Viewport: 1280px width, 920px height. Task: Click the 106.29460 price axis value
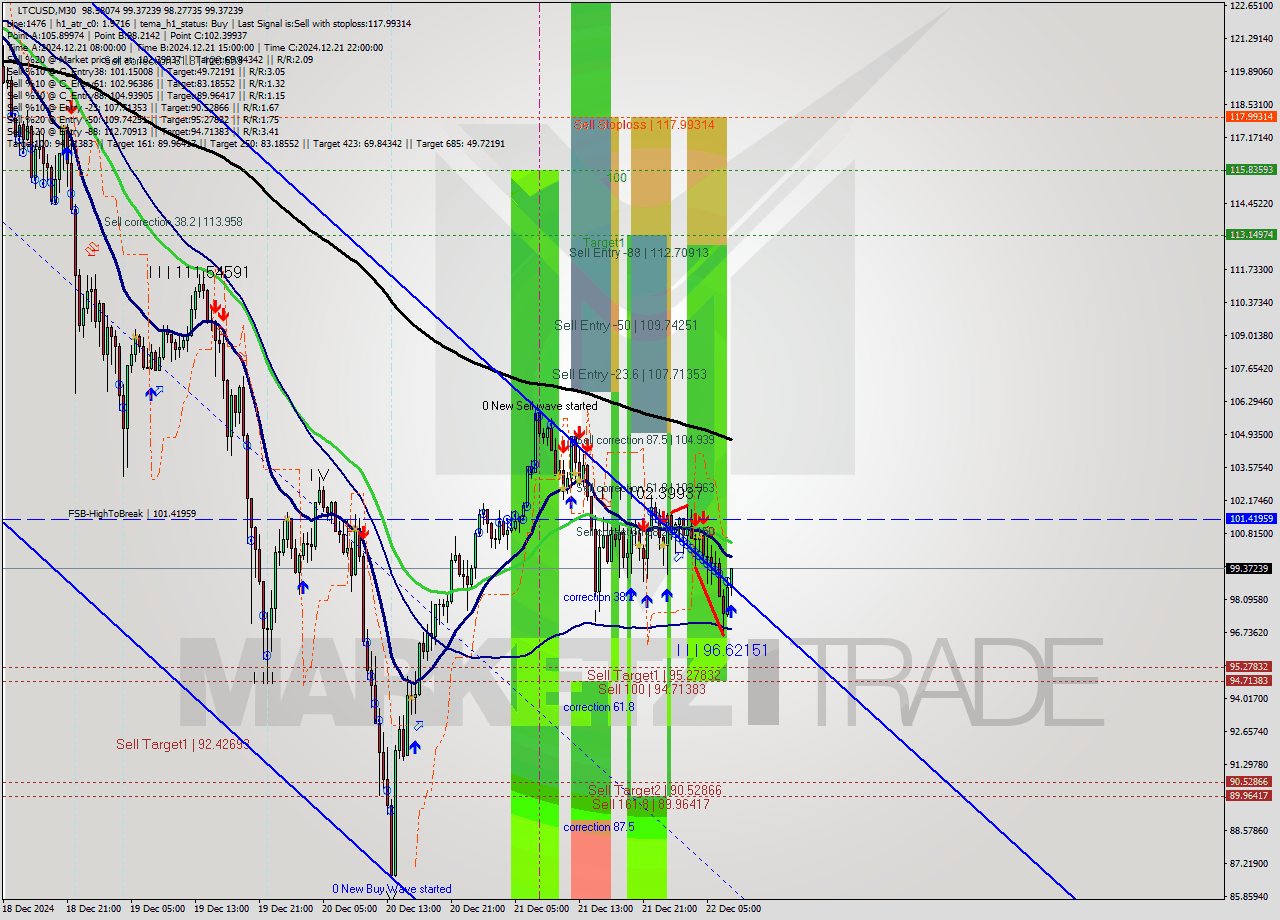(1250, 402)
